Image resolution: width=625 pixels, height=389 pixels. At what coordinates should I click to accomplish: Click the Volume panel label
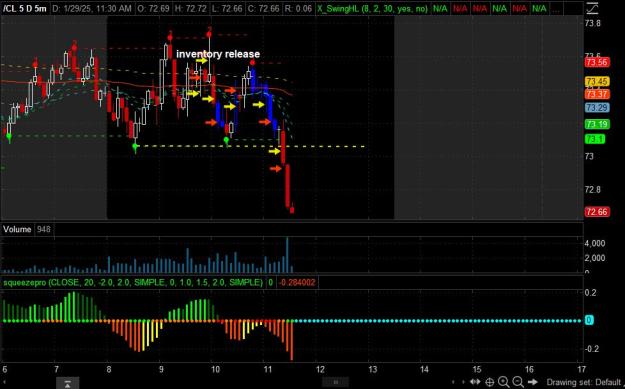17,229
